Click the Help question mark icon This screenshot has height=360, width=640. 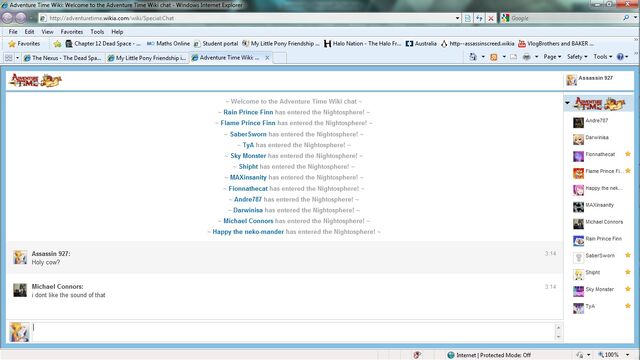point(620,57)
